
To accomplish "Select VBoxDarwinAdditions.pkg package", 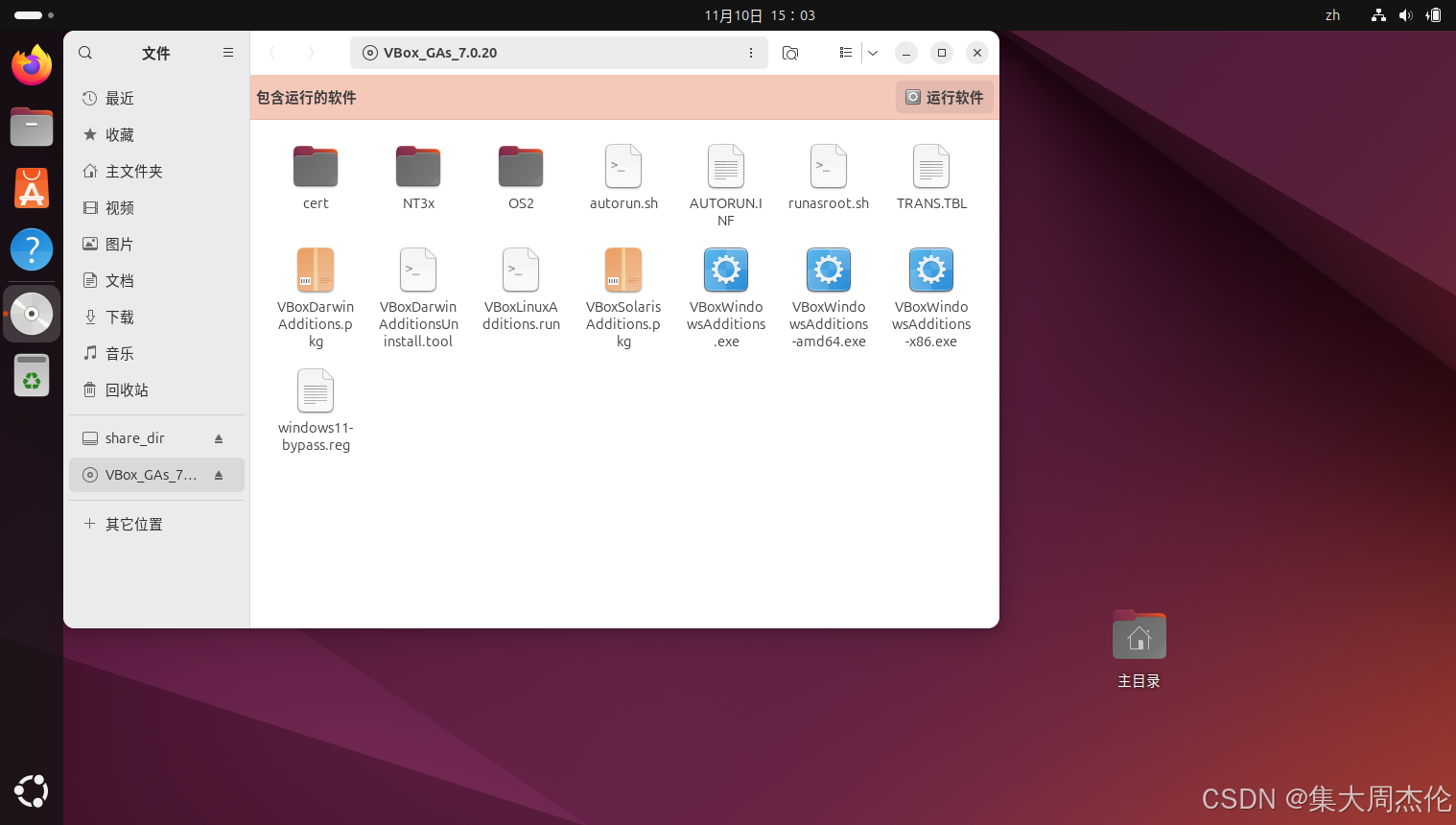I will (x=316, y=297).
